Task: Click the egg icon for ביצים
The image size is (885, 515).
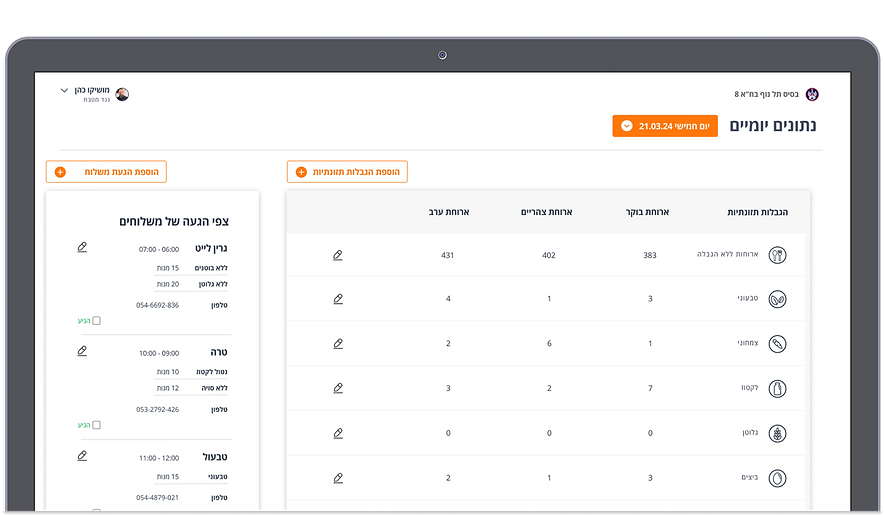Action: [777, 478]
